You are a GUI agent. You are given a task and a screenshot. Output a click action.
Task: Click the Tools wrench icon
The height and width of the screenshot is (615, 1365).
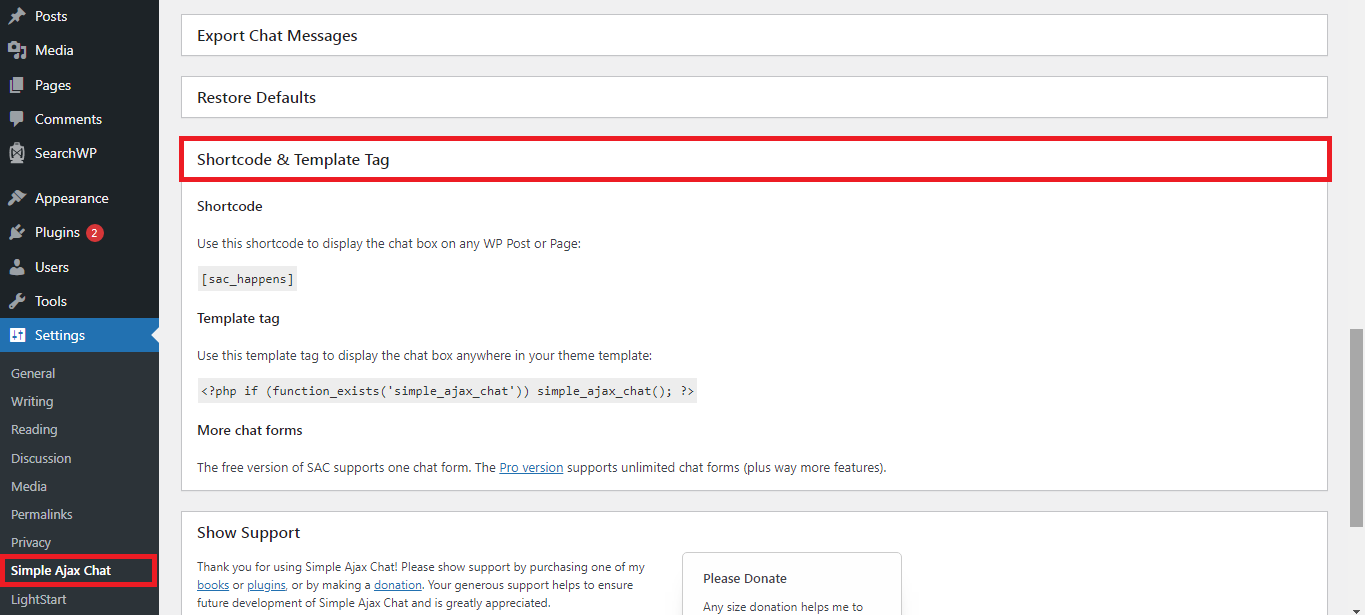17,301
